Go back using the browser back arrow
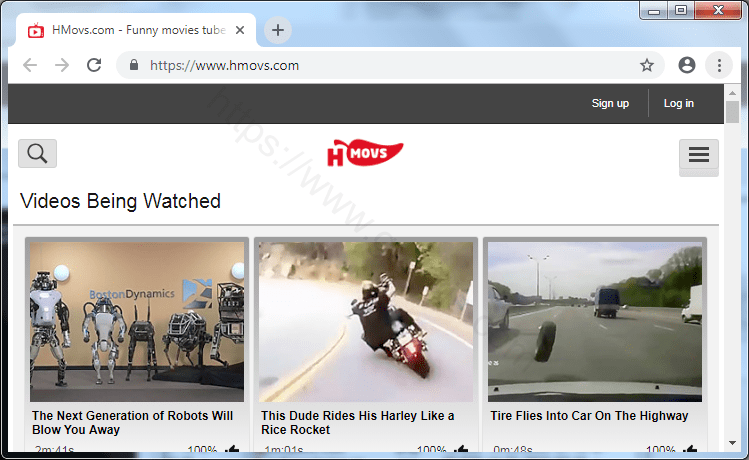The height and width of the screenshot is (460, 749). pos(30,65)
